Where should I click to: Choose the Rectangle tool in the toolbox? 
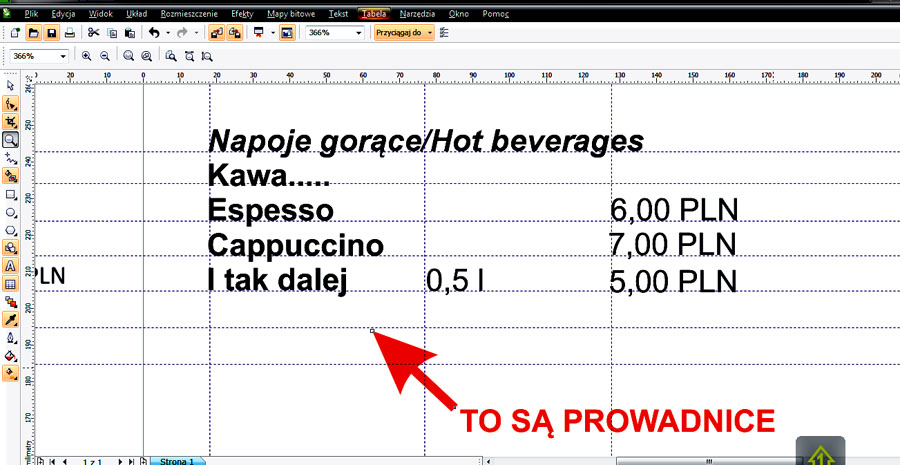click(x=11, y=194)
